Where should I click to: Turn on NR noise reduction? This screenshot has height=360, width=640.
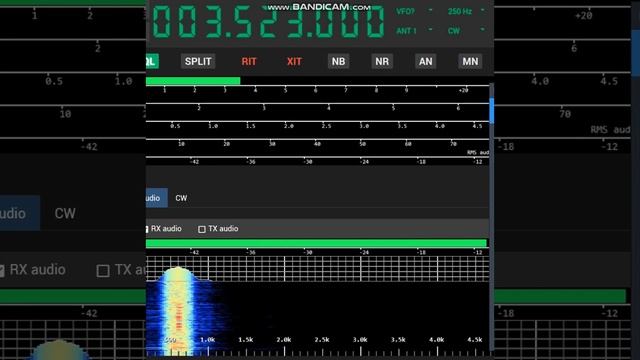(x=382, y=62)
